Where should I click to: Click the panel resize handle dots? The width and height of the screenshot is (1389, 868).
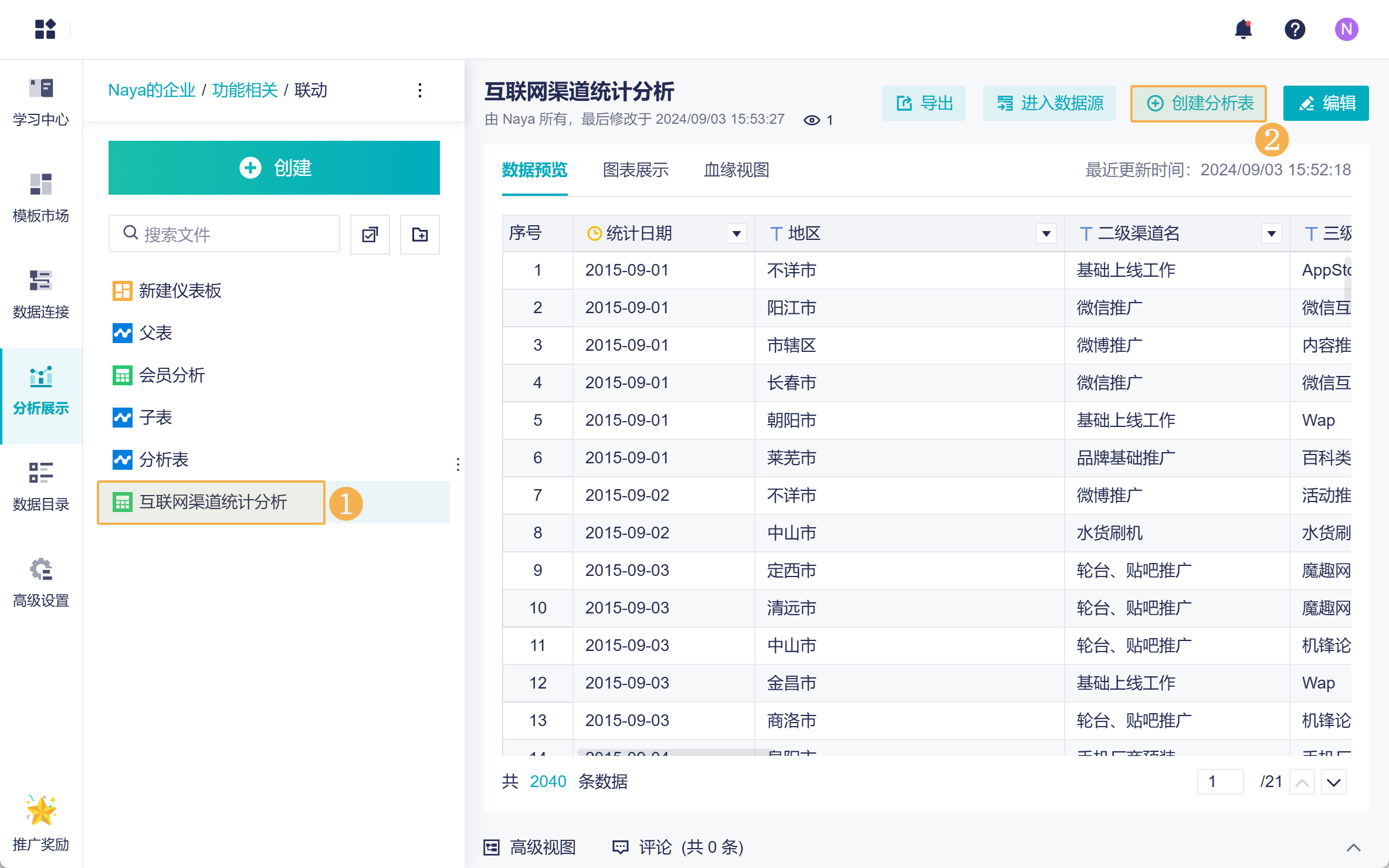458,464
